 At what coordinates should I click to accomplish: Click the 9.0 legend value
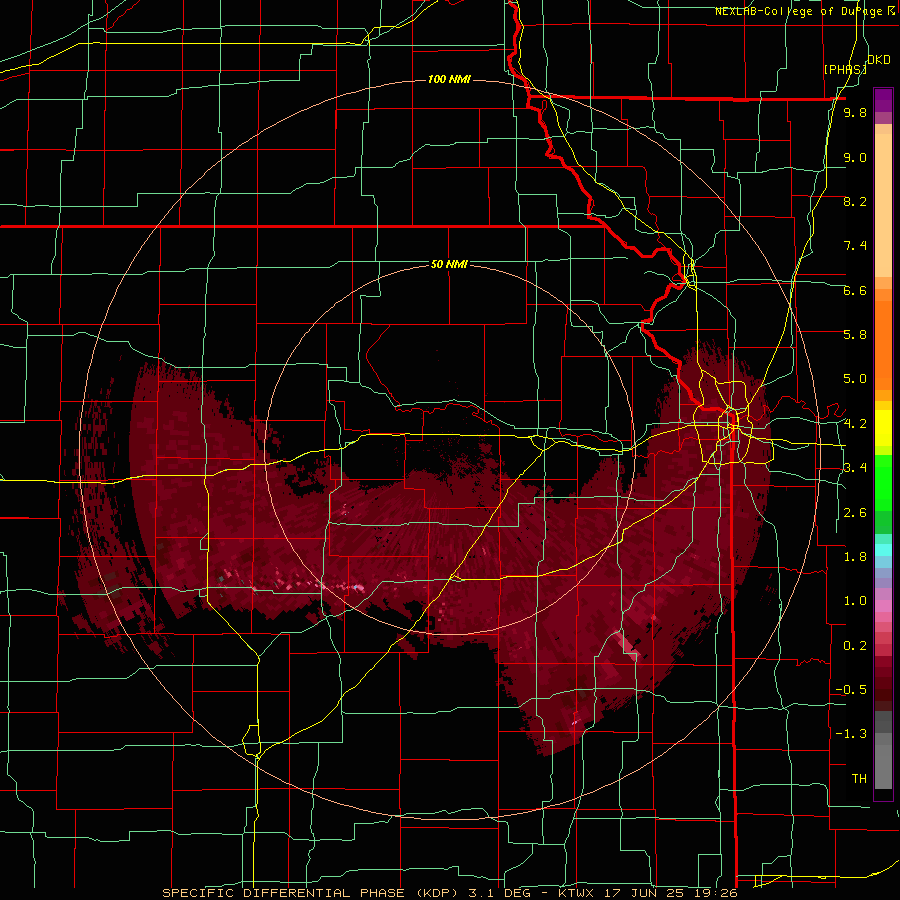(x=855, y=157)
